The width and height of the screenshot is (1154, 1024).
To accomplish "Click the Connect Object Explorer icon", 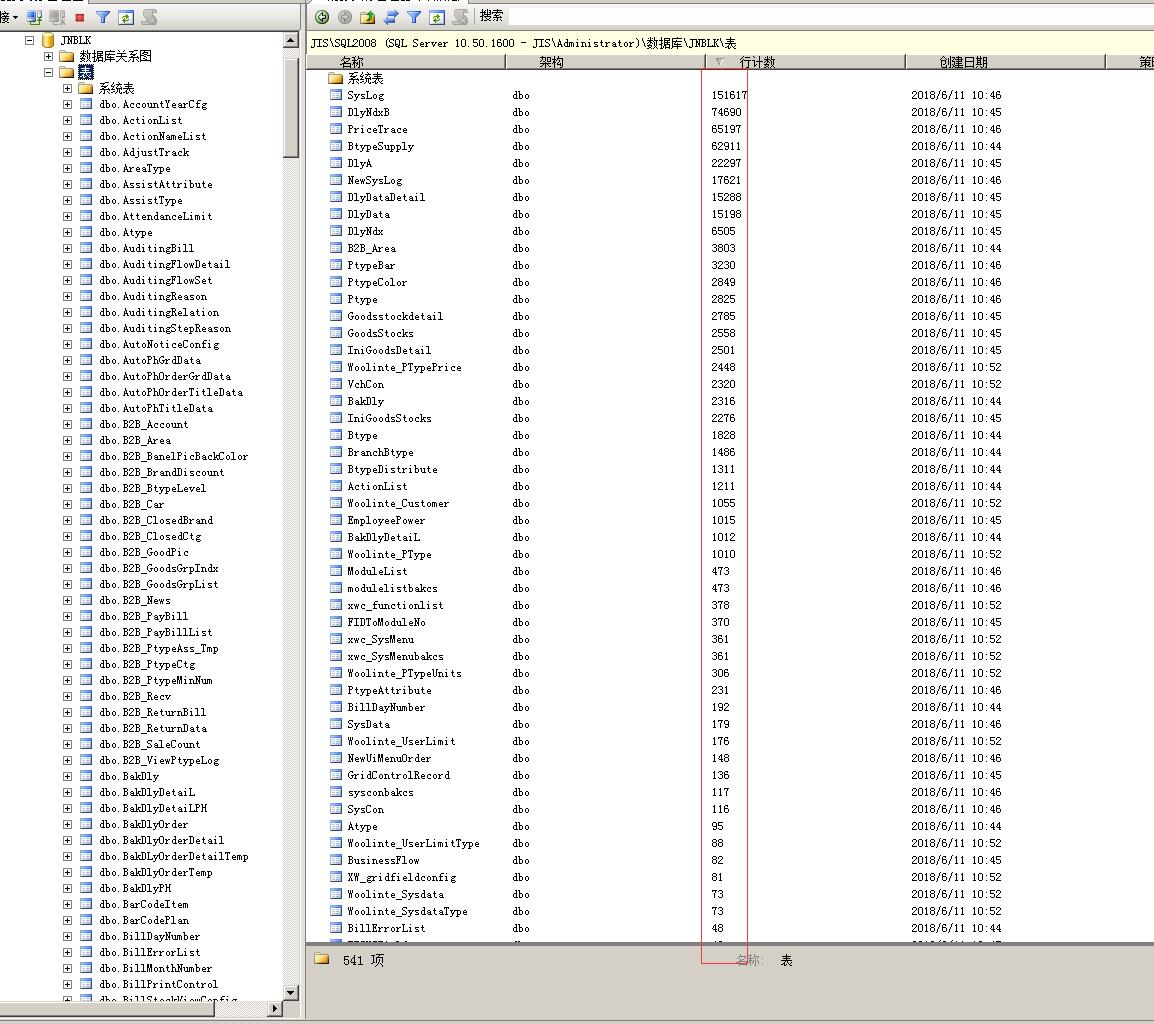I will 34,17.
